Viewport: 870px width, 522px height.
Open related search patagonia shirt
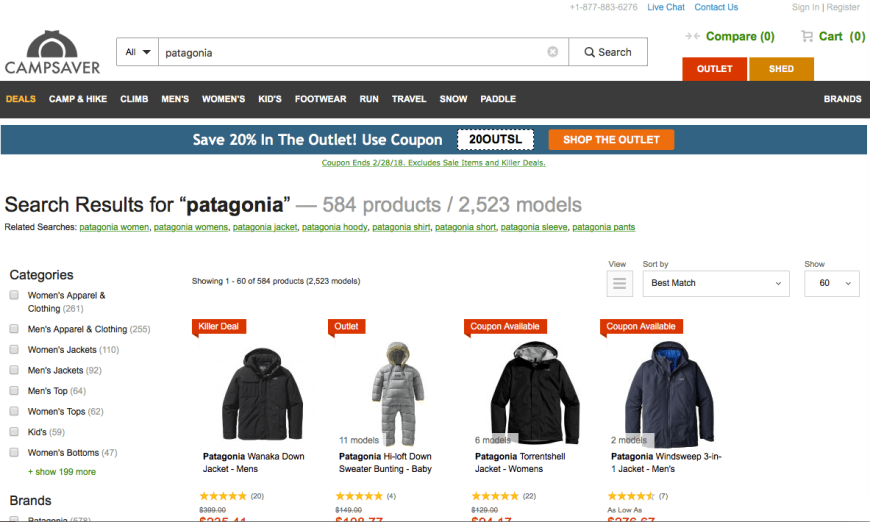point(401,227)
